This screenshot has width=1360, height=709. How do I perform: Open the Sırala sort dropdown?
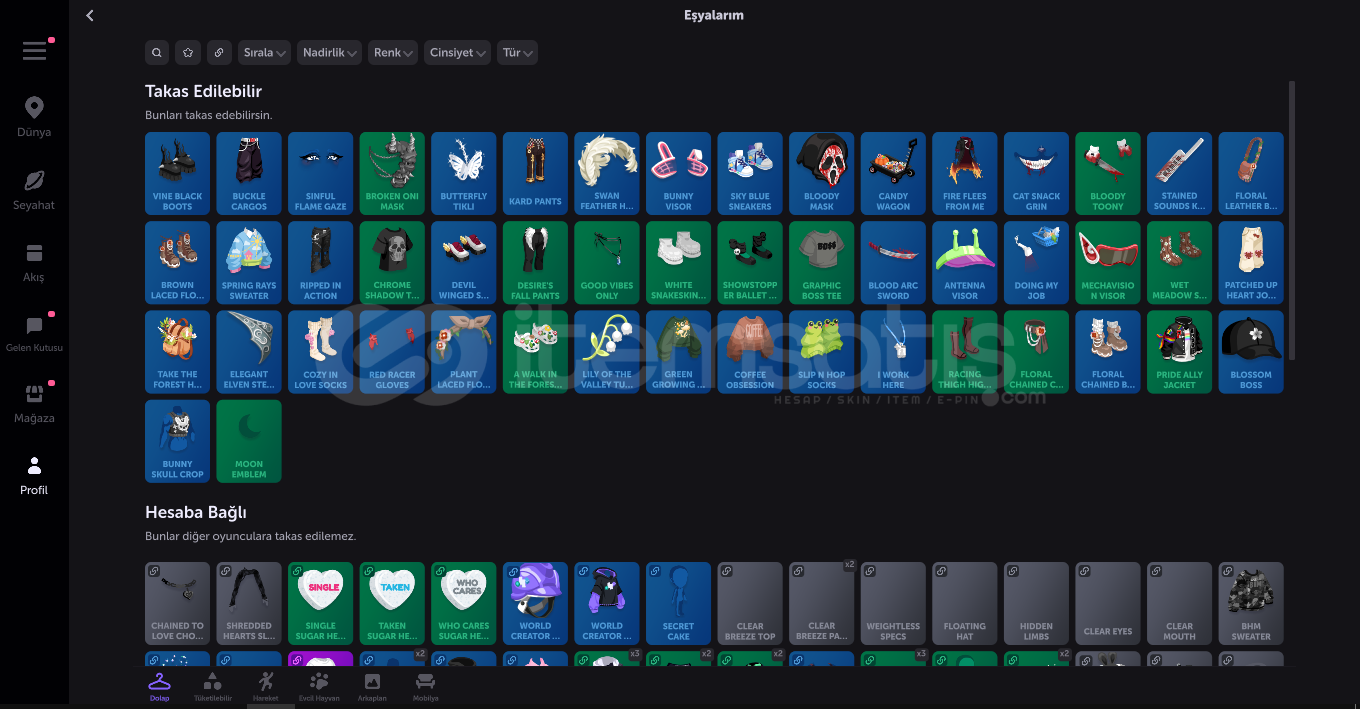click(x=264, y=53)
